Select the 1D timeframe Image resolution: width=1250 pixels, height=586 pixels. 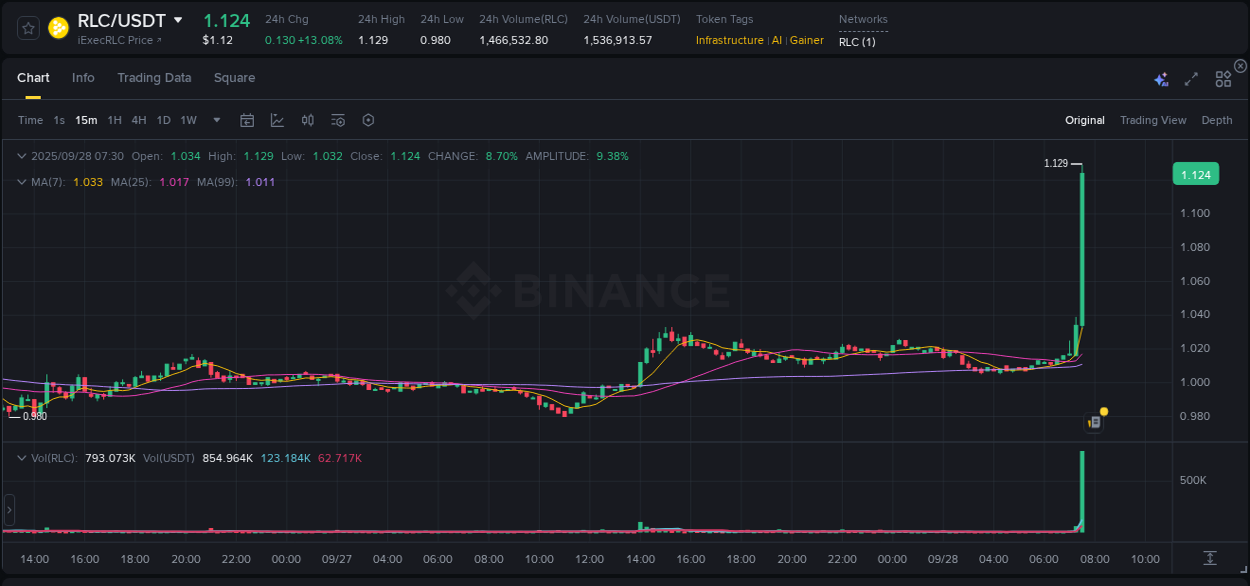[x=163, y=119]
